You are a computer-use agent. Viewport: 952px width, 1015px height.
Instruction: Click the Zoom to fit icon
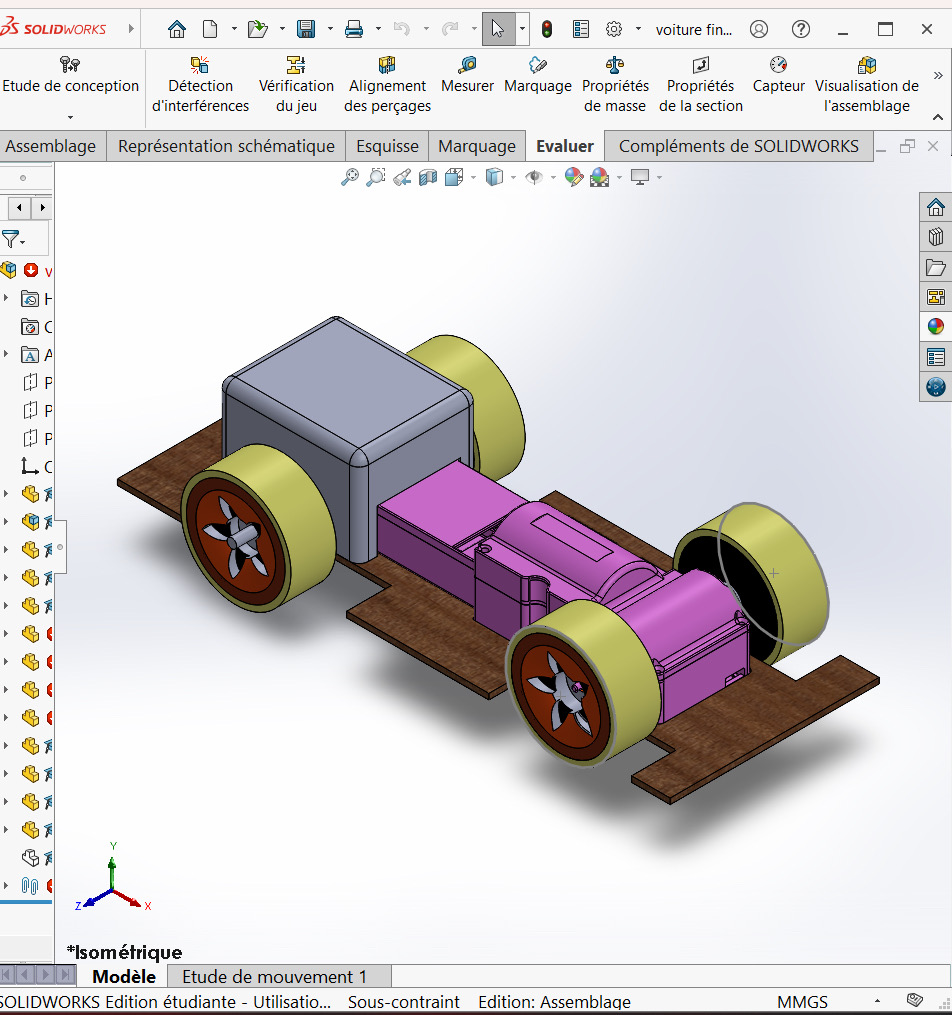click(x=349, y=178)
